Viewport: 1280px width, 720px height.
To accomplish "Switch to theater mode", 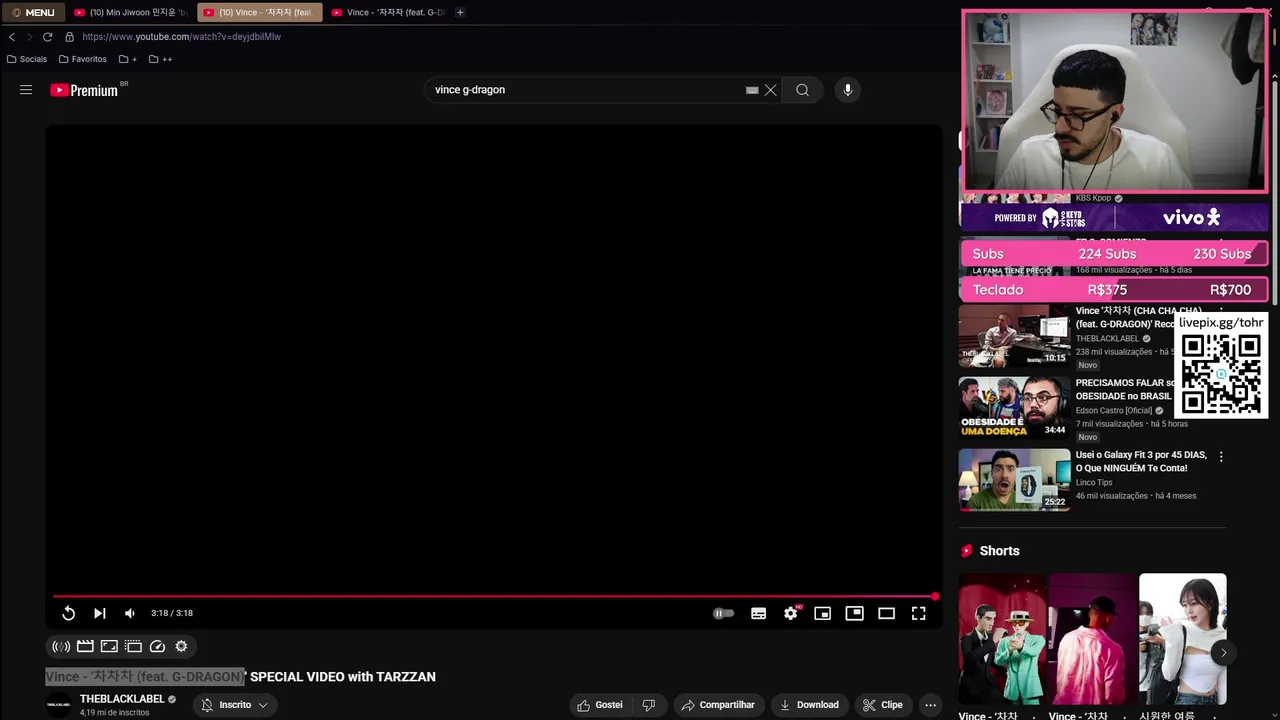I will [886, 613].
